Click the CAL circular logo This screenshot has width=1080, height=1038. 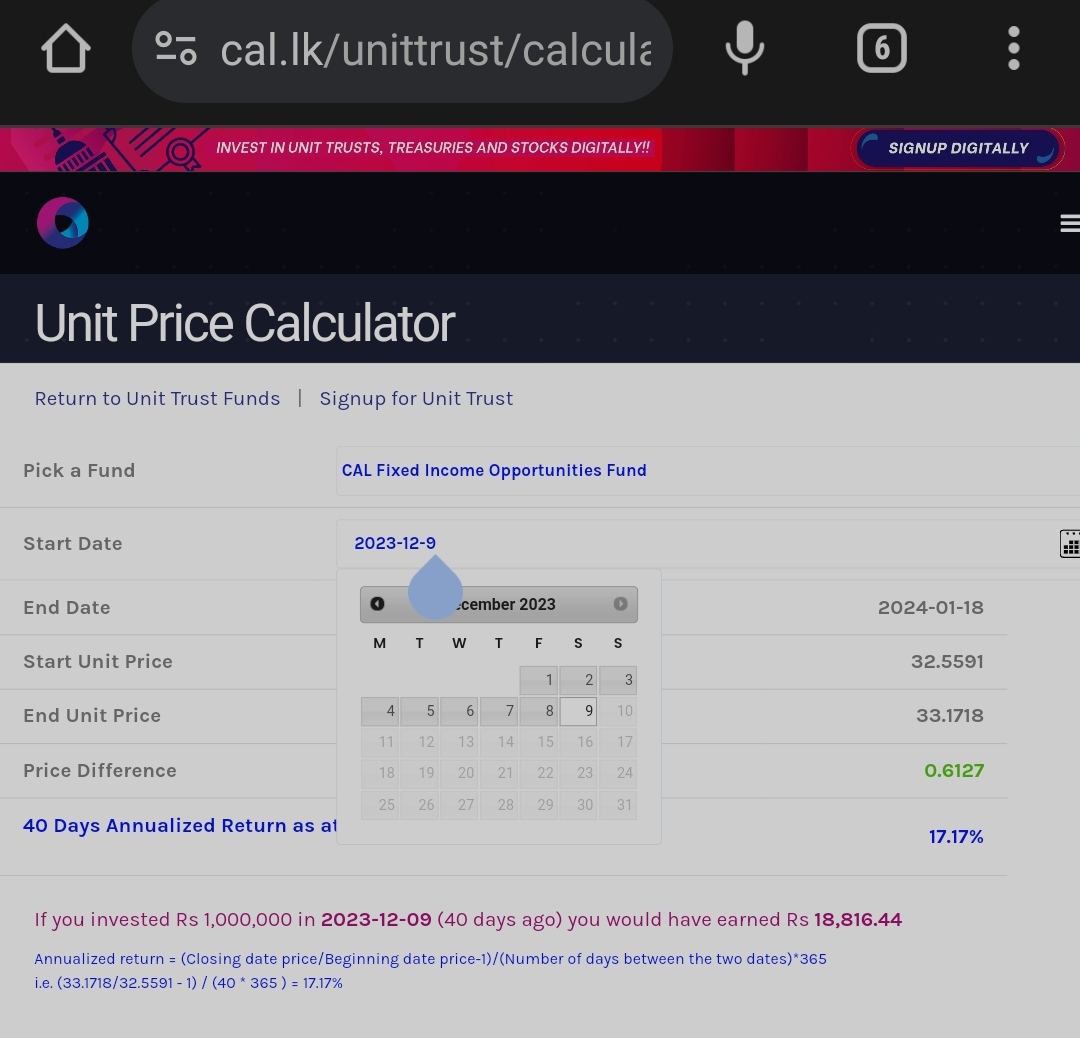click(63, 222)
